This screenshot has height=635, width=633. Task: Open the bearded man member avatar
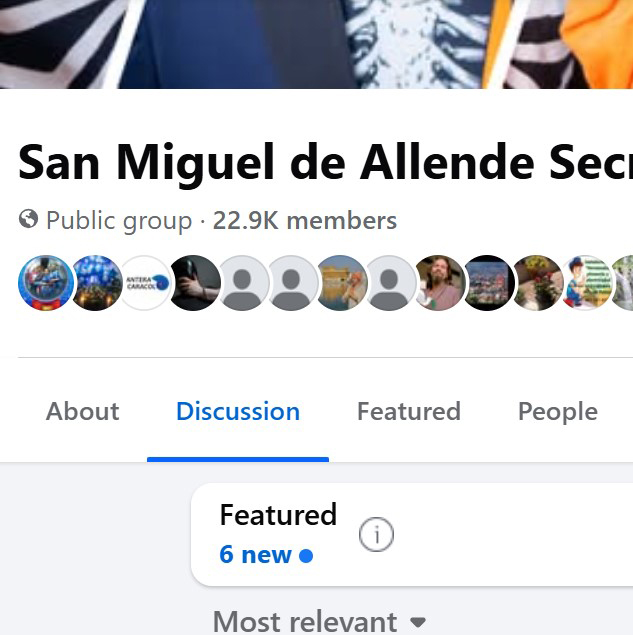coord(440,283)
